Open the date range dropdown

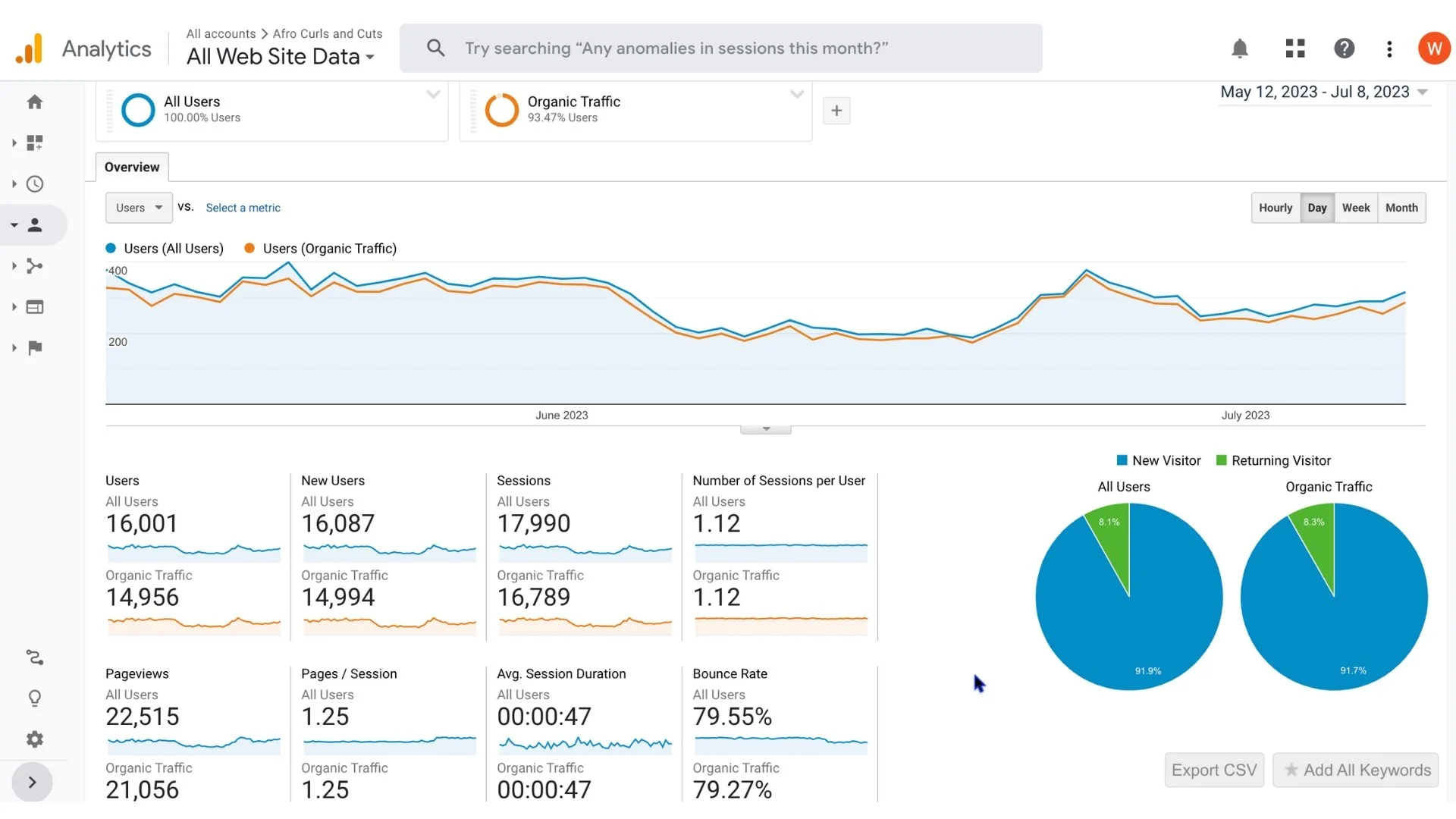click(x=1323, y=93)
